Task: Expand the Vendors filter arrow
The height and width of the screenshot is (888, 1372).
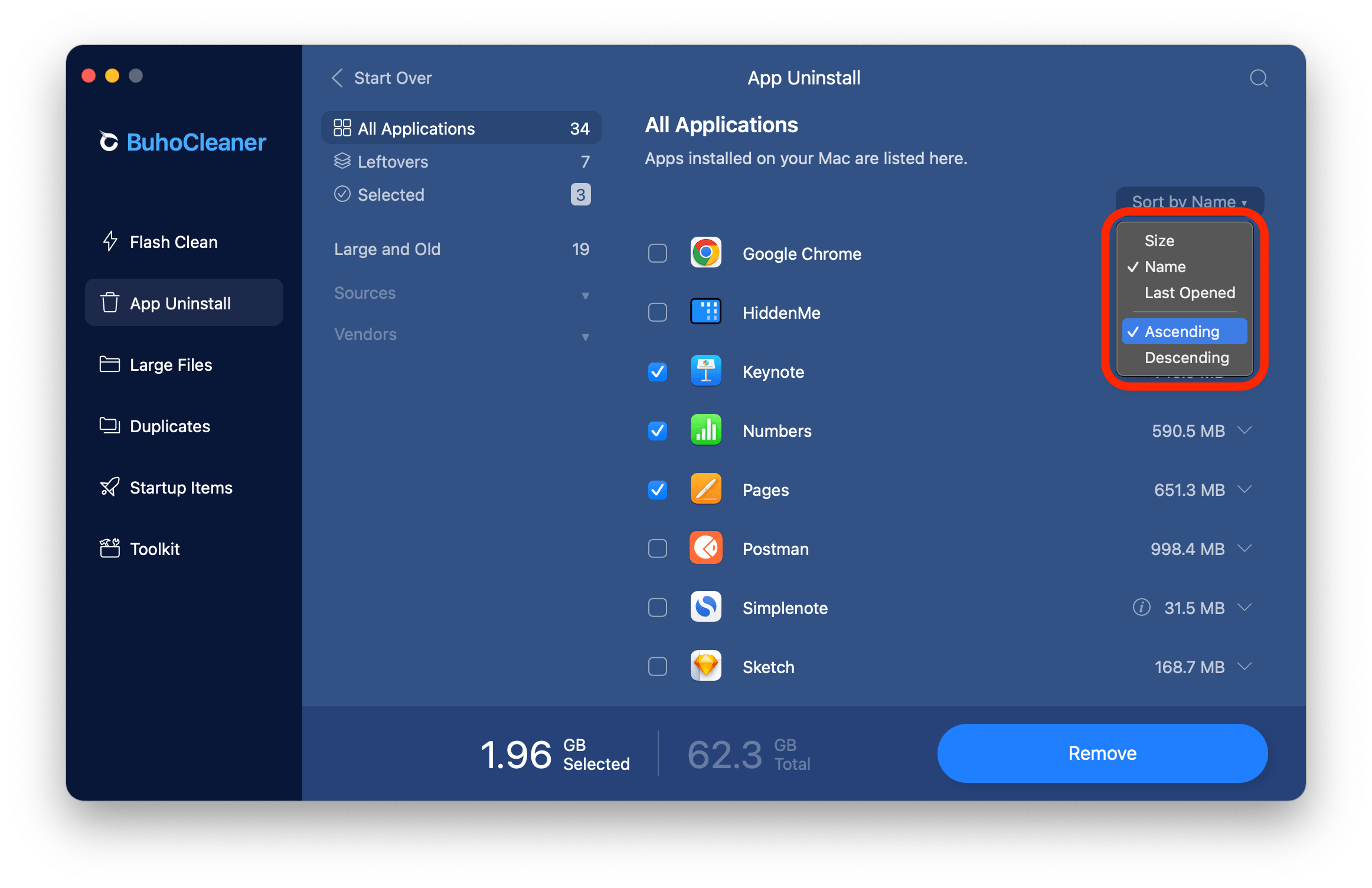Action: (585, 337)
